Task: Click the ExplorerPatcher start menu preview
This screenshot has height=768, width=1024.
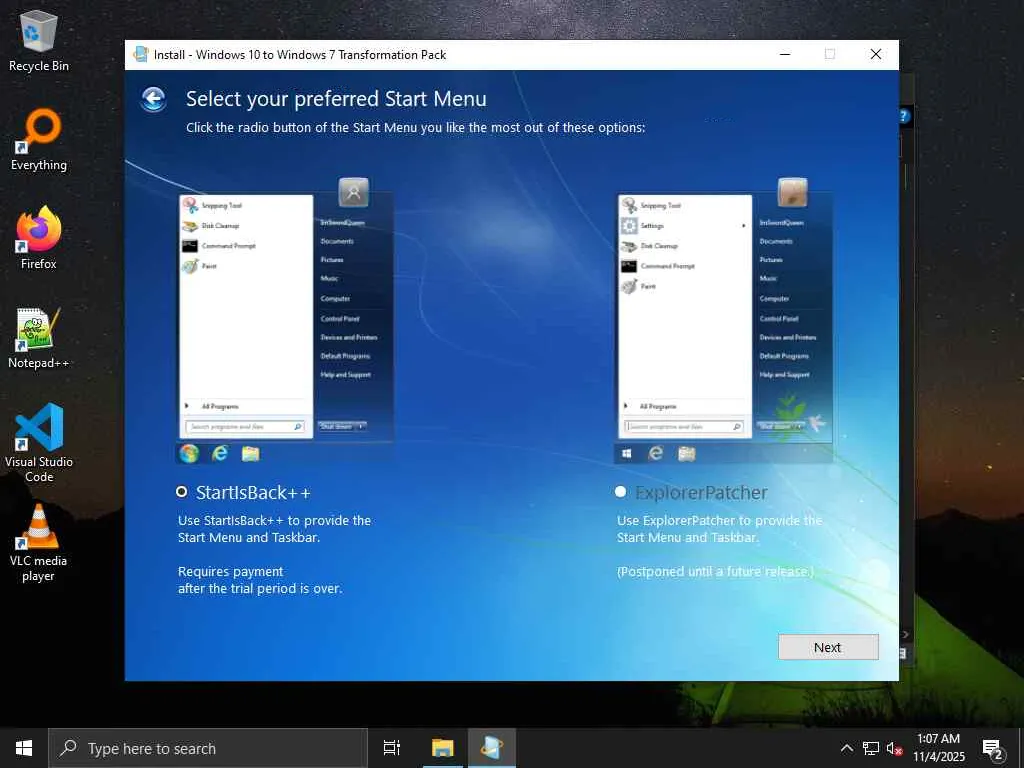Action: pos(724,320)
